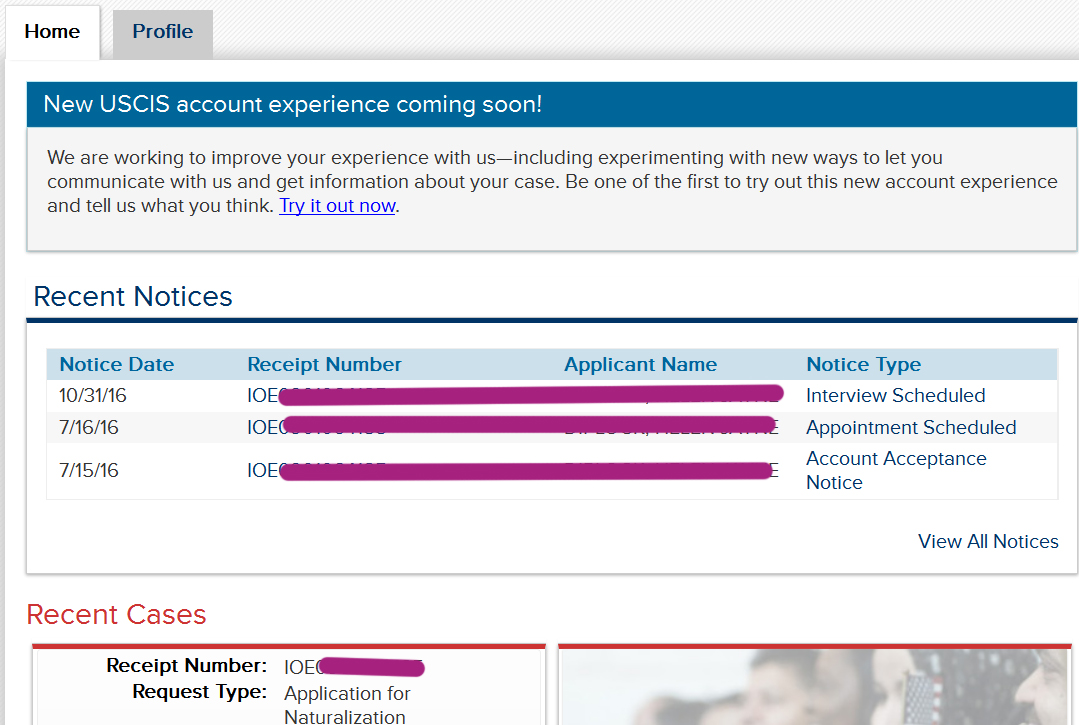Open the Interview Scheduled notice
The width and height of the screenshot is (1079, 725).
tap(895, 395)
